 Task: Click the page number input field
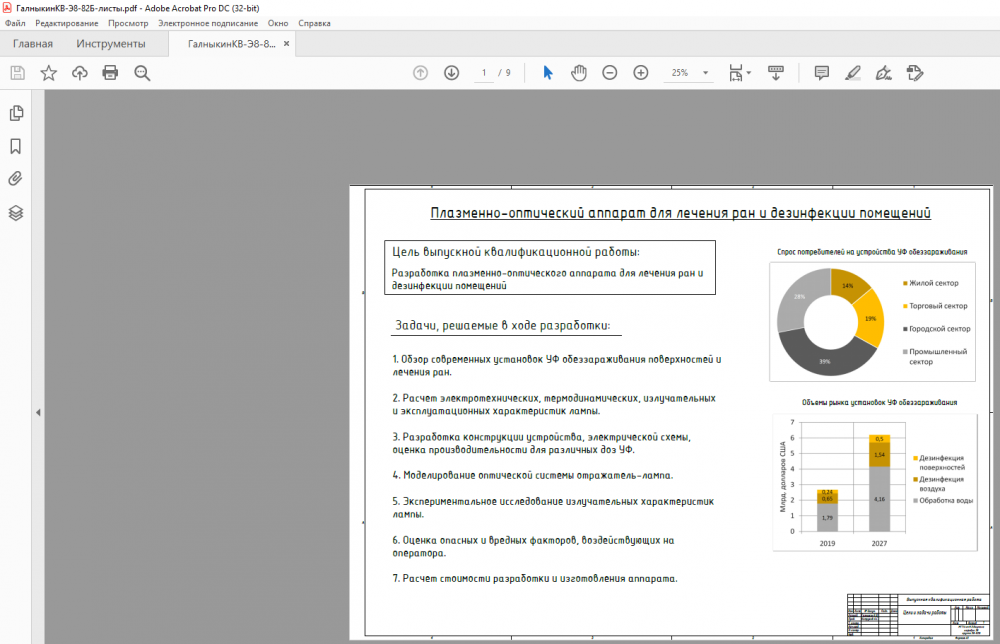click(484, 73)
